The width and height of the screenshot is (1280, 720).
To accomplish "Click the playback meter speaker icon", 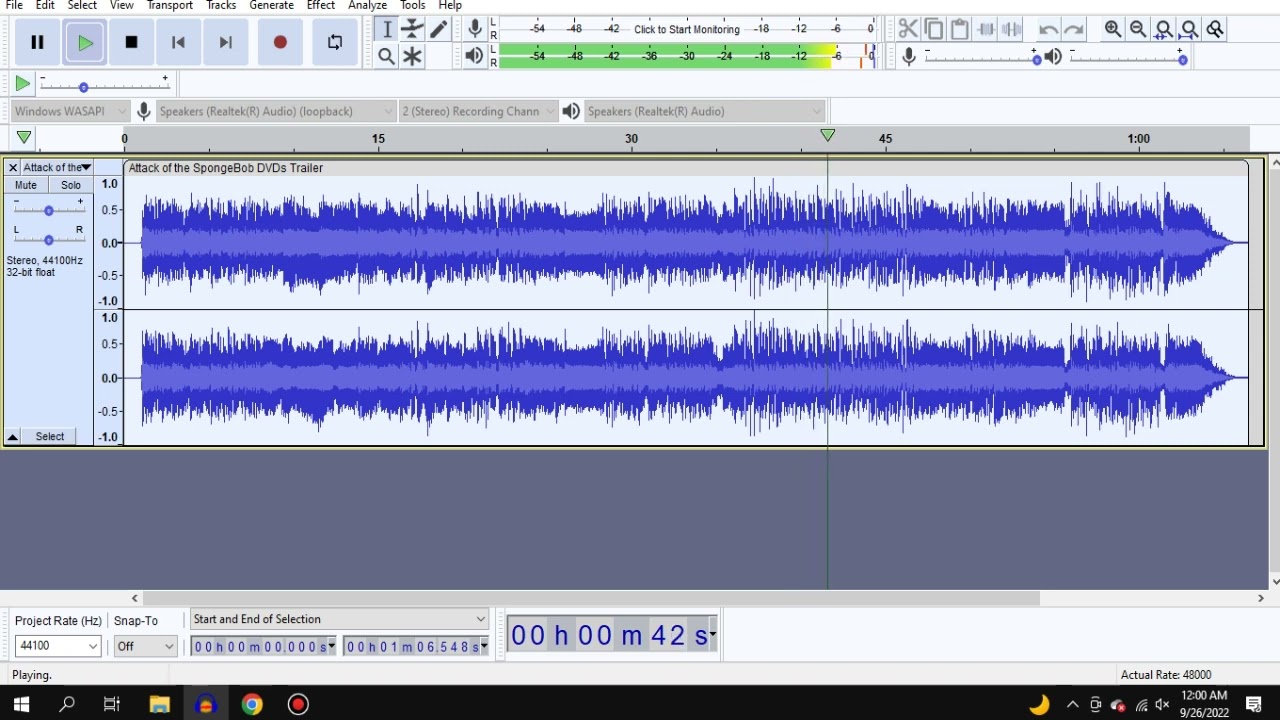I will (x=475, y=56).
